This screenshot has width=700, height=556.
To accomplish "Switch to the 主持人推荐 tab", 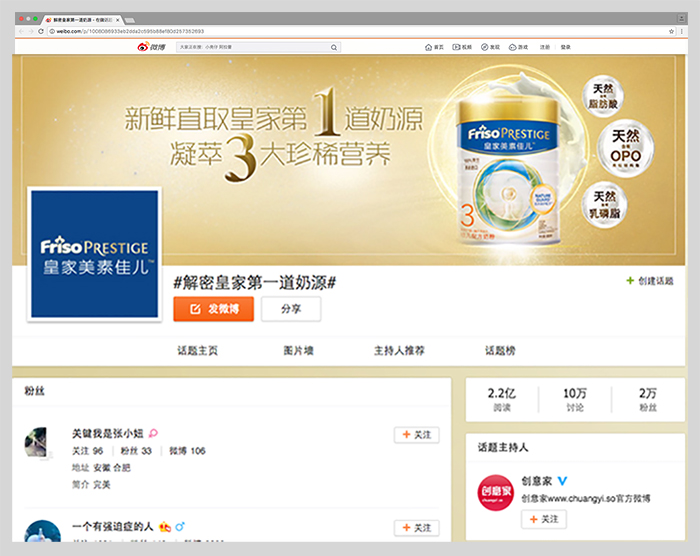I will [x=399, y=351].
